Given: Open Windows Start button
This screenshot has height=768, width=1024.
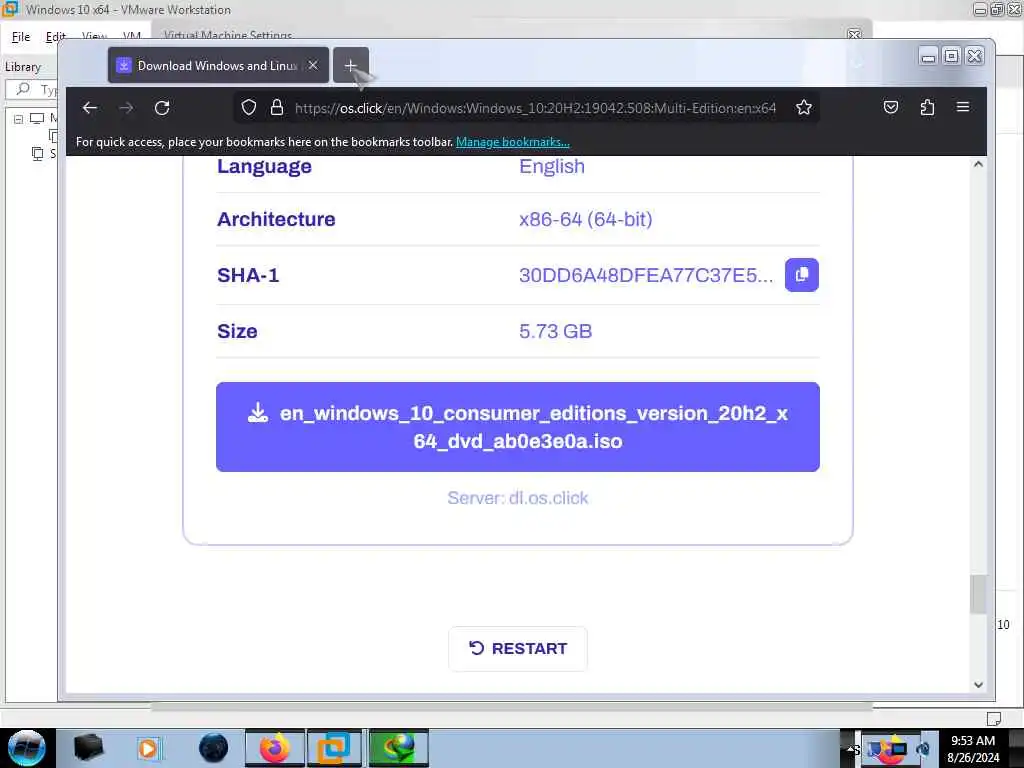Looking at the screenshot, I should 26,748.
